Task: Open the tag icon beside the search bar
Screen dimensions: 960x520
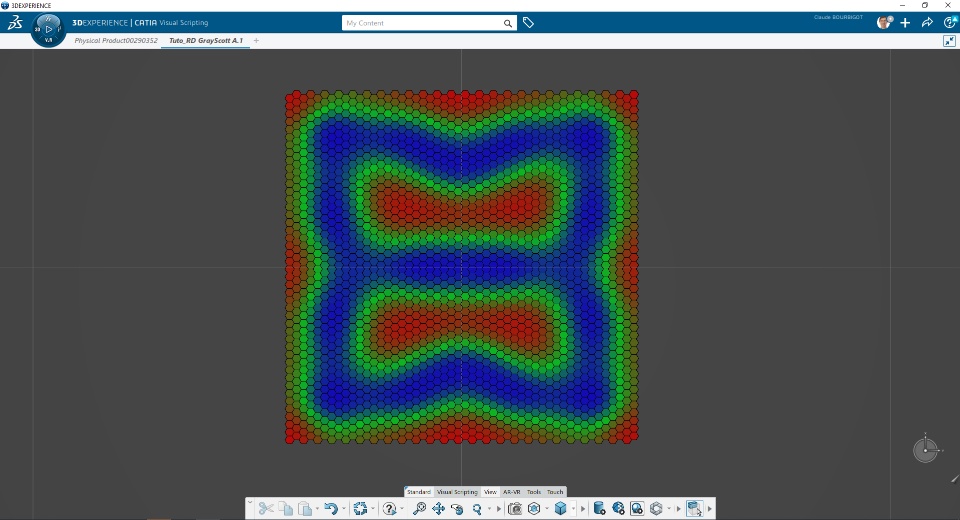Action: tap(528, 23)
